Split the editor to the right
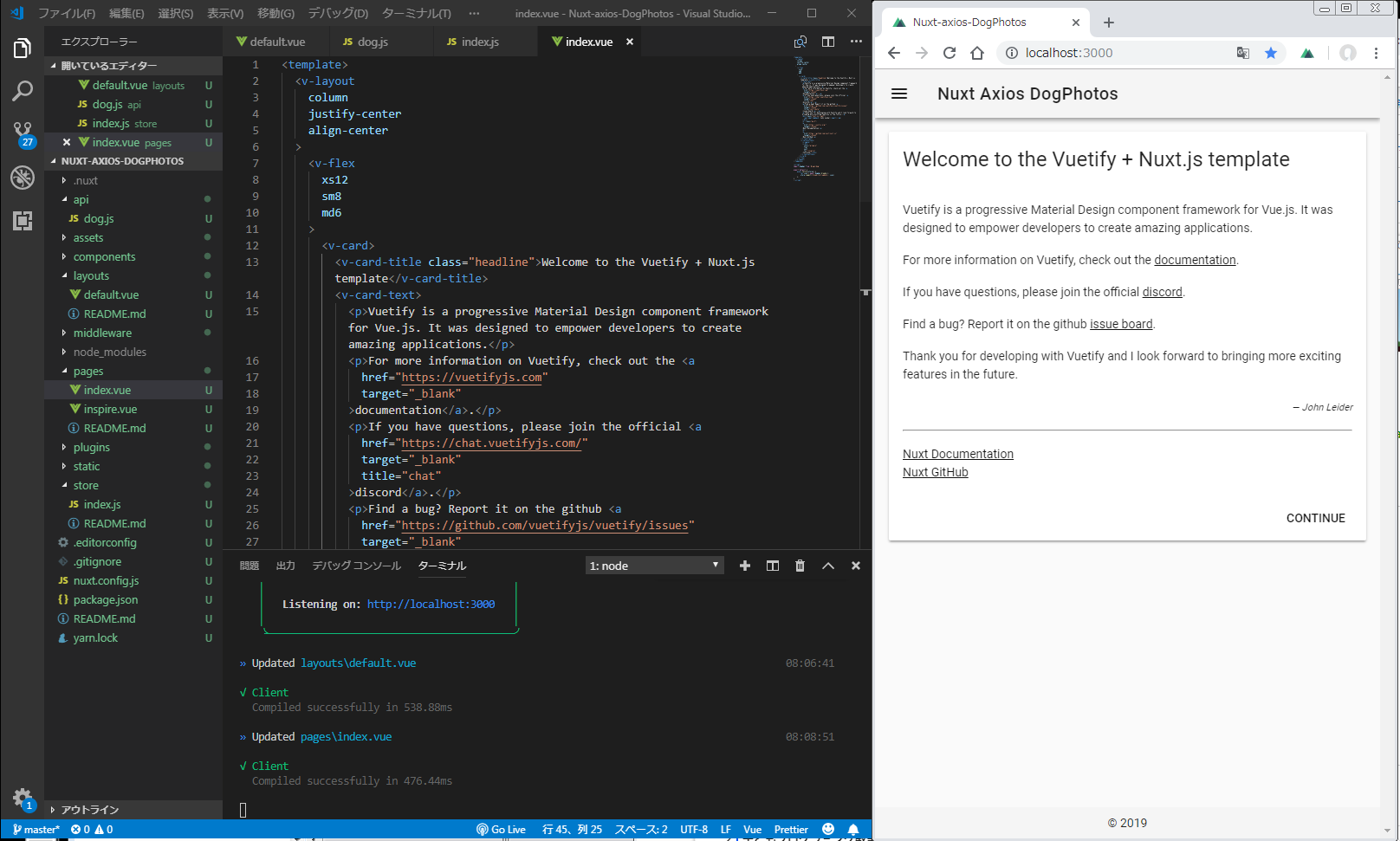The height and width of the screenshot is (841, 1400). pos(828,42)
